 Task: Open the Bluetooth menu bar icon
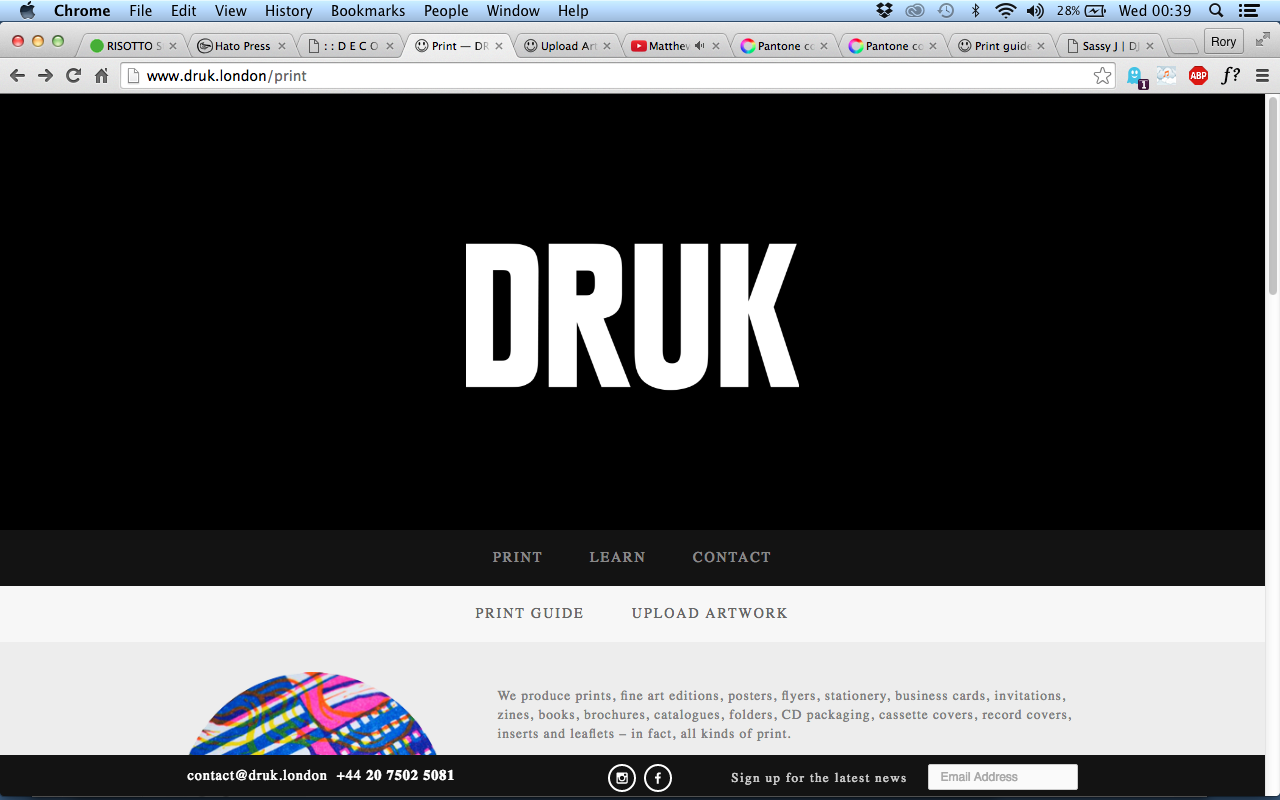tap(976, 11)
